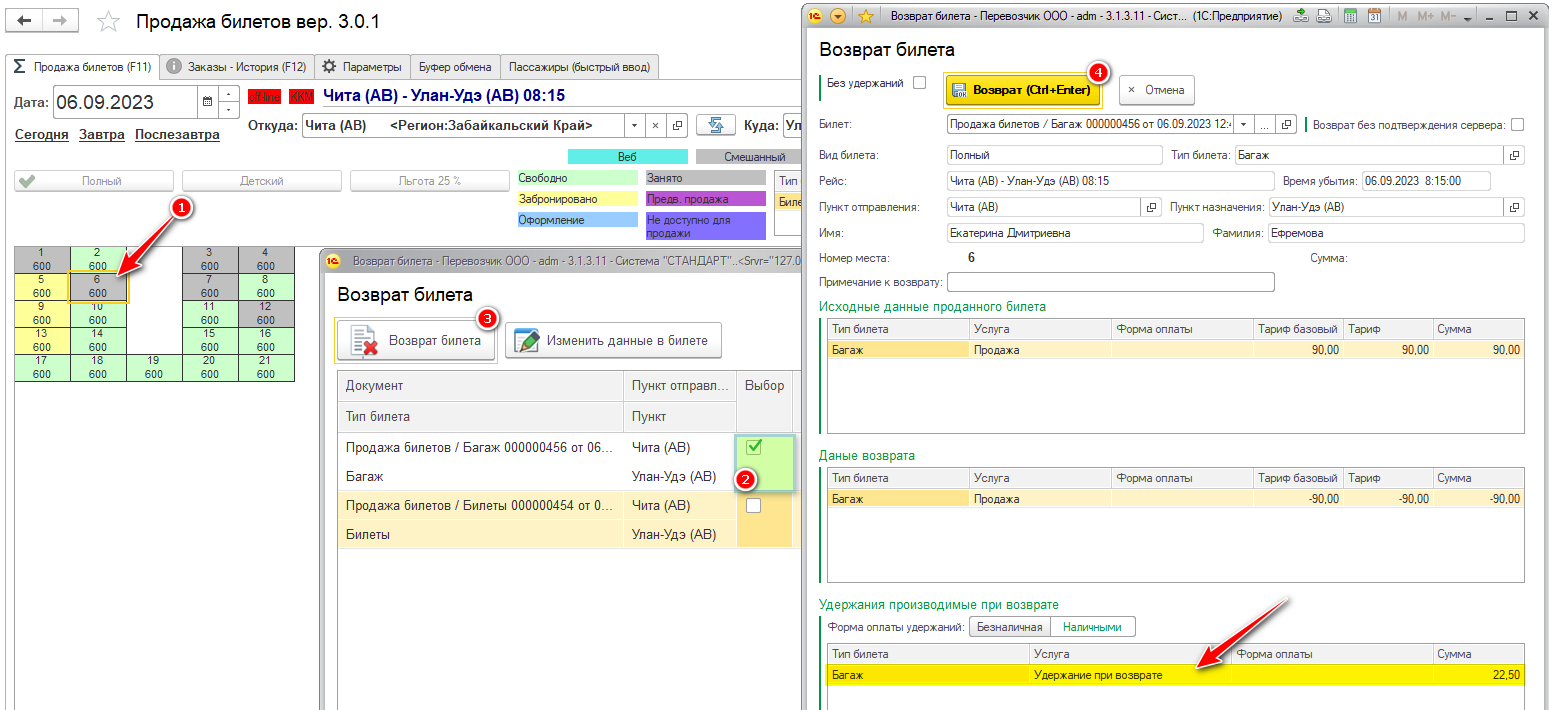The height and width of the screenshot is (710, 1549).
Task: Click the print icon in title bar
Action: (1323, 16)
